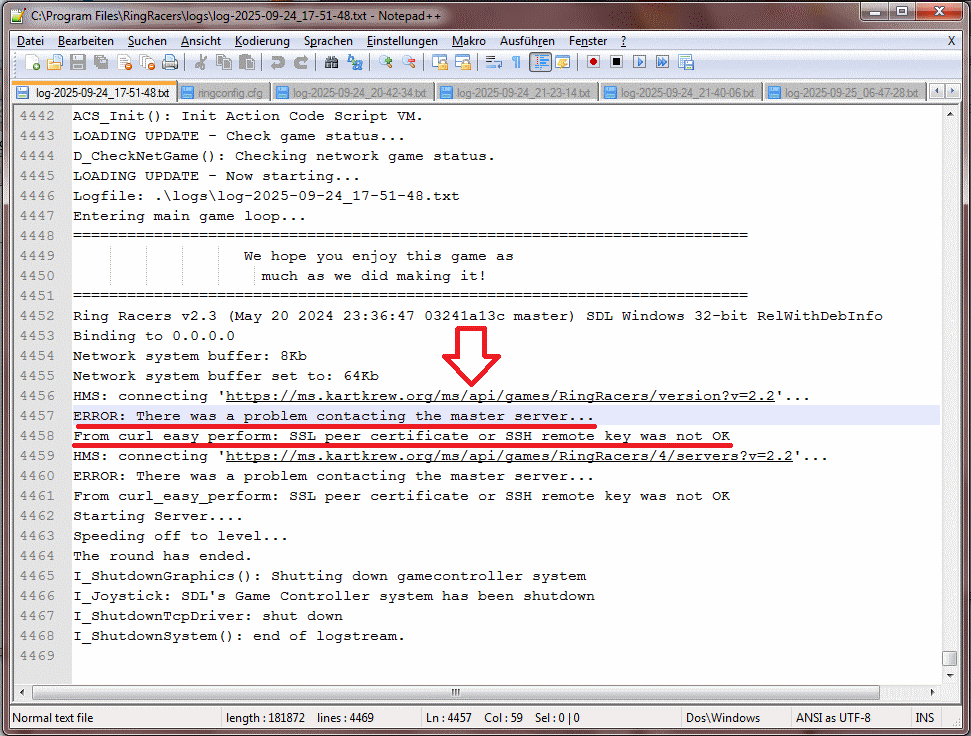This screenshot has height=736, width=971.
Task: Stop macro recording with the black square
Action: coord(616,62)
